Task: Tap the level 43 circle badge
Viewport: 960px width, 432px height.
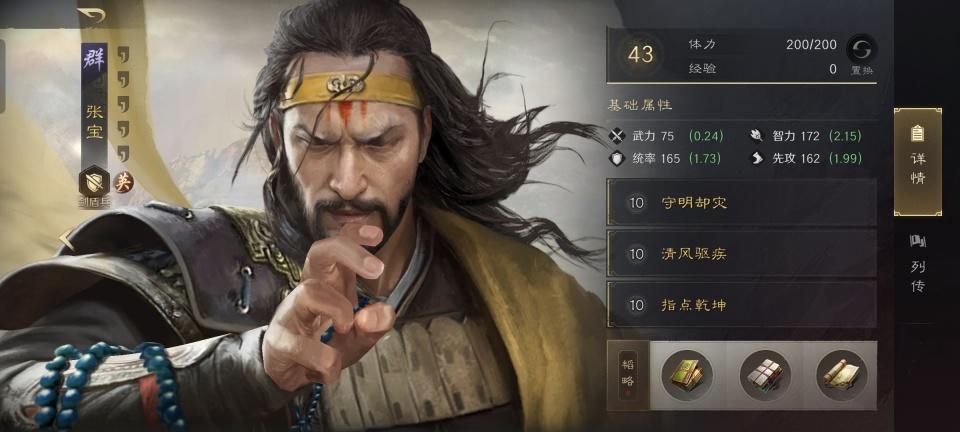Action: [x=640, y=54]
